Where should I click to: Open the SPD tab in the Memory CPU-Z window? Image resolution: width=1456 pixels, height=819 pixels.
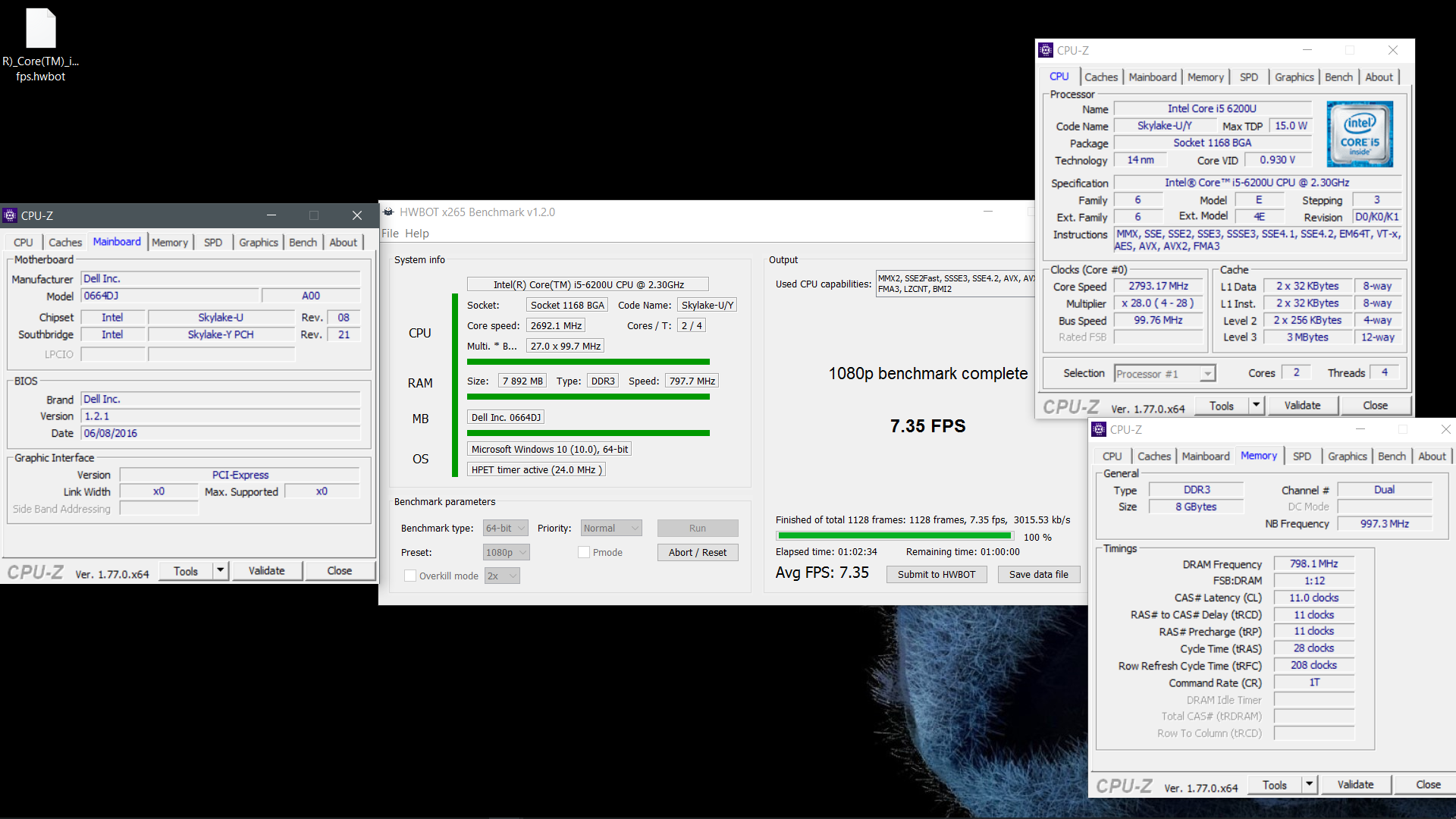pos(1302,456)
